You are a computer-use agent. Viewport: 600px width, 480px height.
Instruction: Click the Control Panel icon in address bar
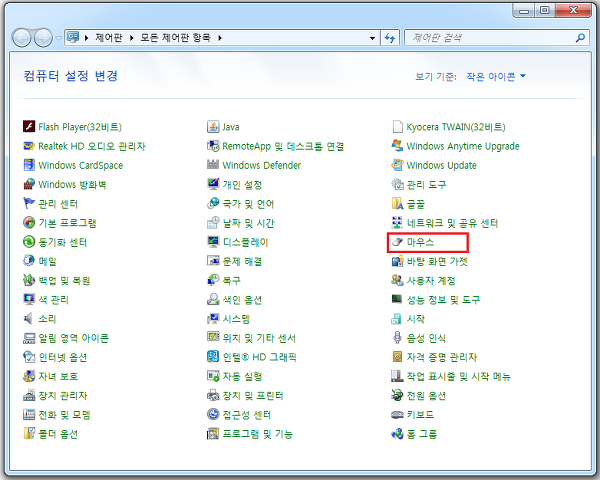point(73,37)
